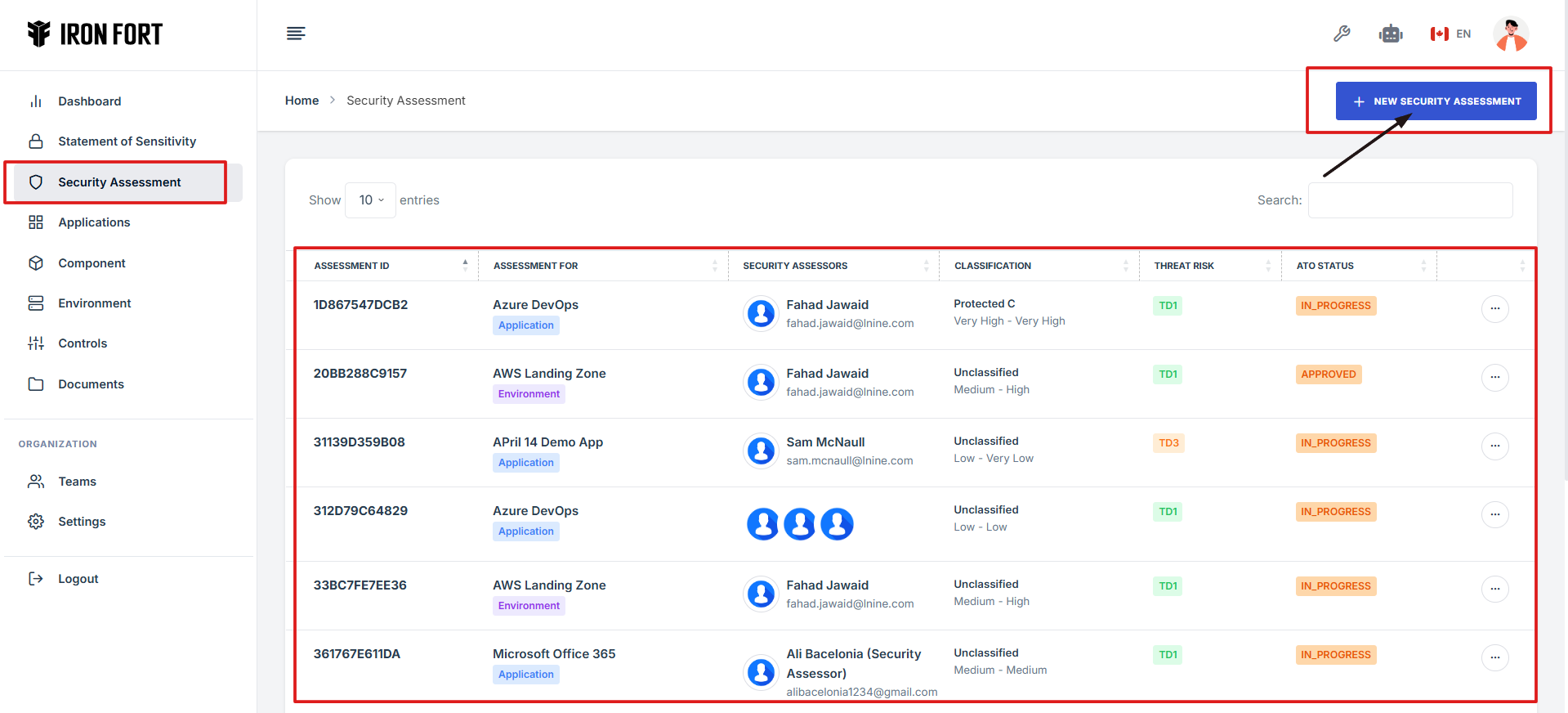Viewport: 1568px width, 713px height.
Task: Open actions menu for assessment 20BB288C9157
Action: pos(1494,378)
